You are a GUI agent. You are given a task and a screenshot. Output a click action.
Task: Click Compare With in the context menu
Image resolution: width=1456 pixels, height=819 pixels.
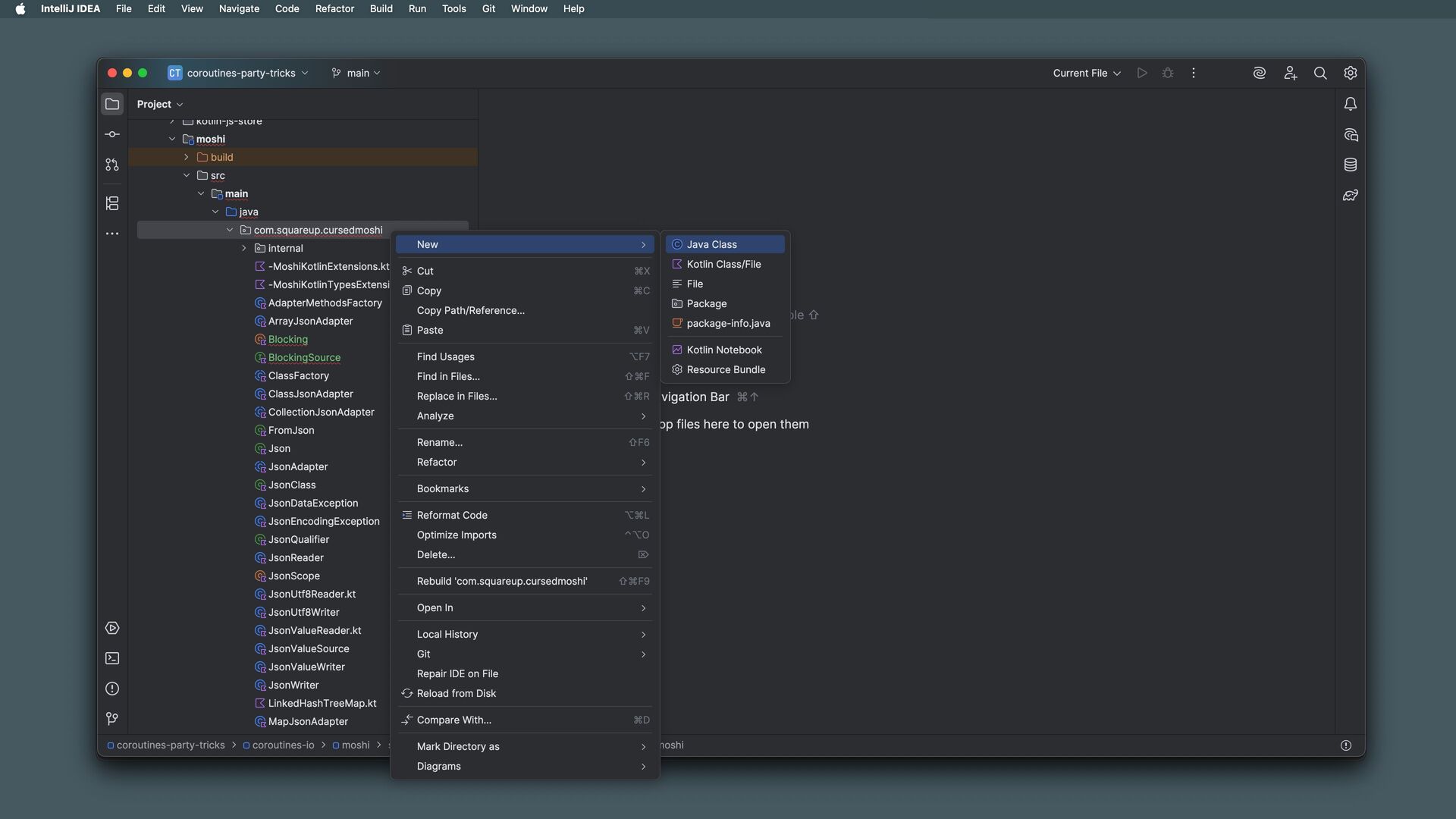[525, 720]
